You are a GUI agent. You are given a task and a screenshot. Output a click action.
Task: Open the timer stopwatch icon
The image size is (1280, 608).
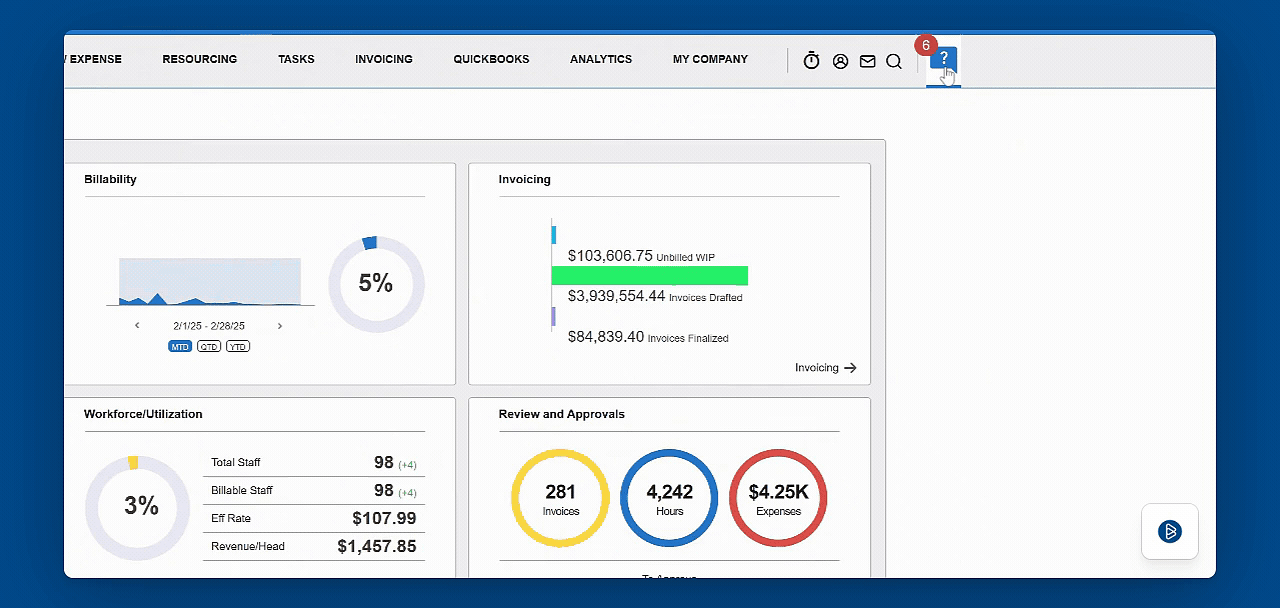pos(811,61)
